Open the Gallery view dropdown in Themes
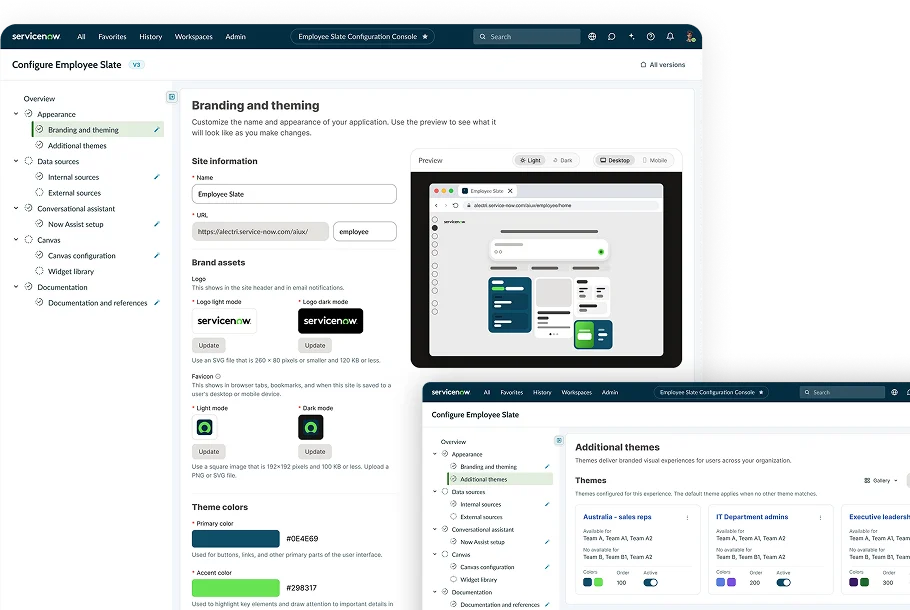The width and height of the screenshot is (910, 610). pyautogui.click(x=881, y=481)
